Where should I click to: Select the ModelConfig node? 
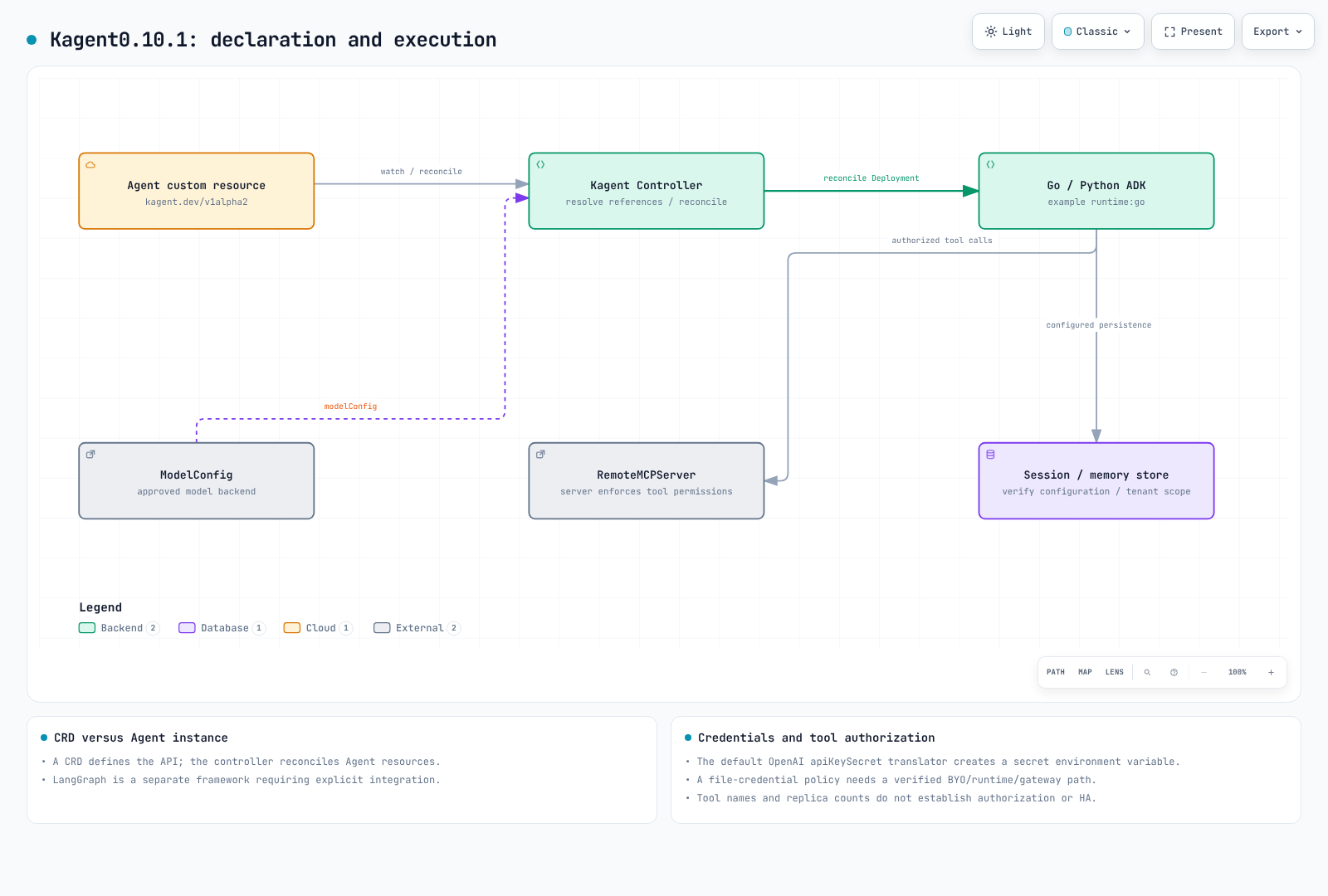click(197, 481)
